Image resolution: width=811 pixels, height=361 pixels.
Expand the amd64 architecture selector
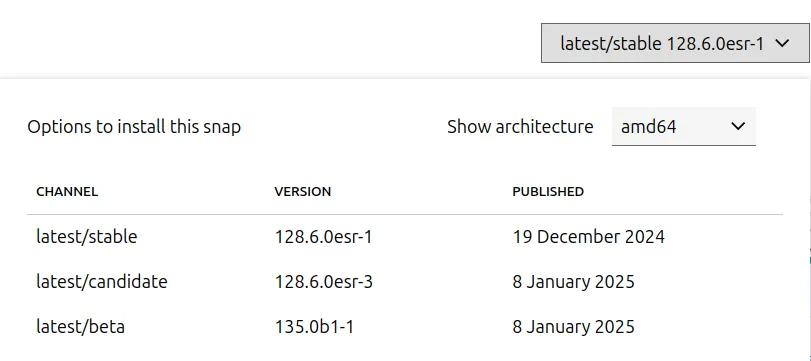(x=683, y=127)
